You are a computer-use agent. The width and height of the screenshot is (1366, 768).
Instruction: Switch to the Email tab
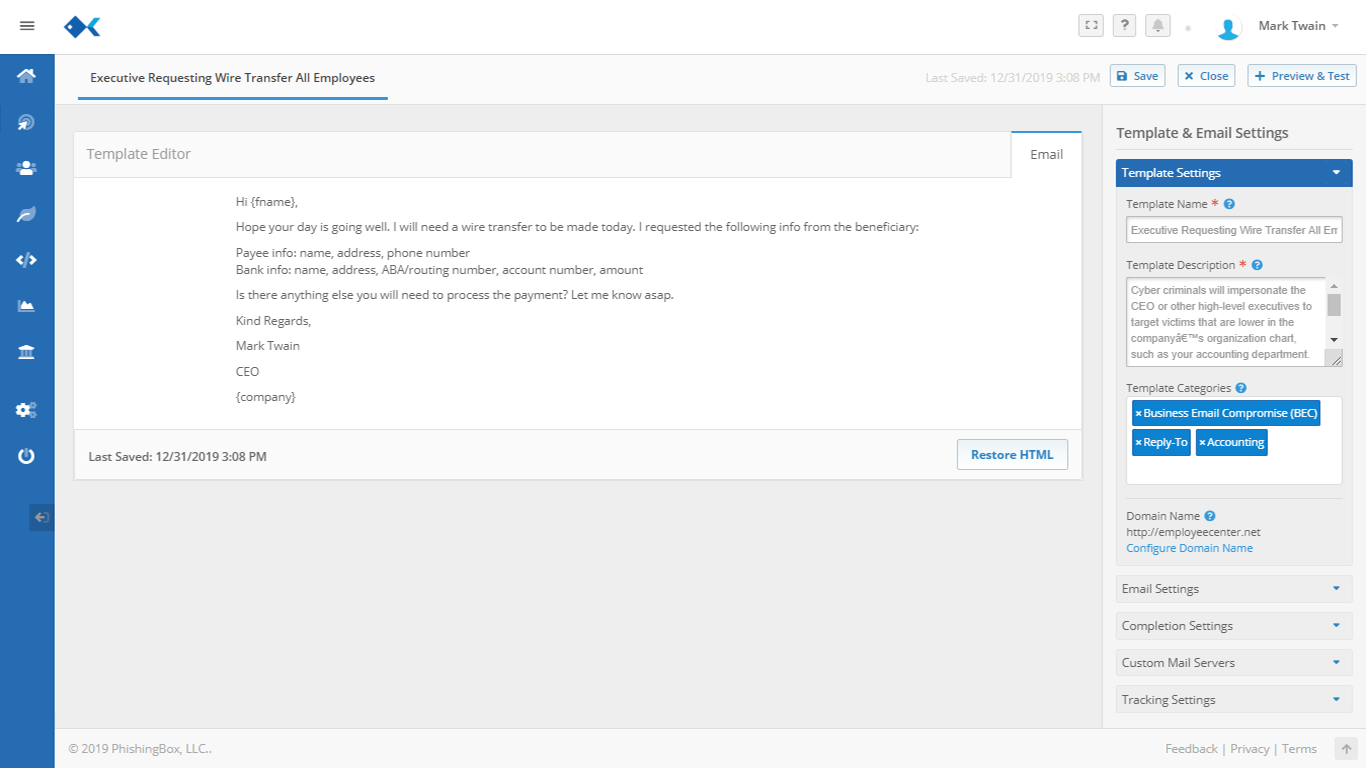coord(1046,154)
